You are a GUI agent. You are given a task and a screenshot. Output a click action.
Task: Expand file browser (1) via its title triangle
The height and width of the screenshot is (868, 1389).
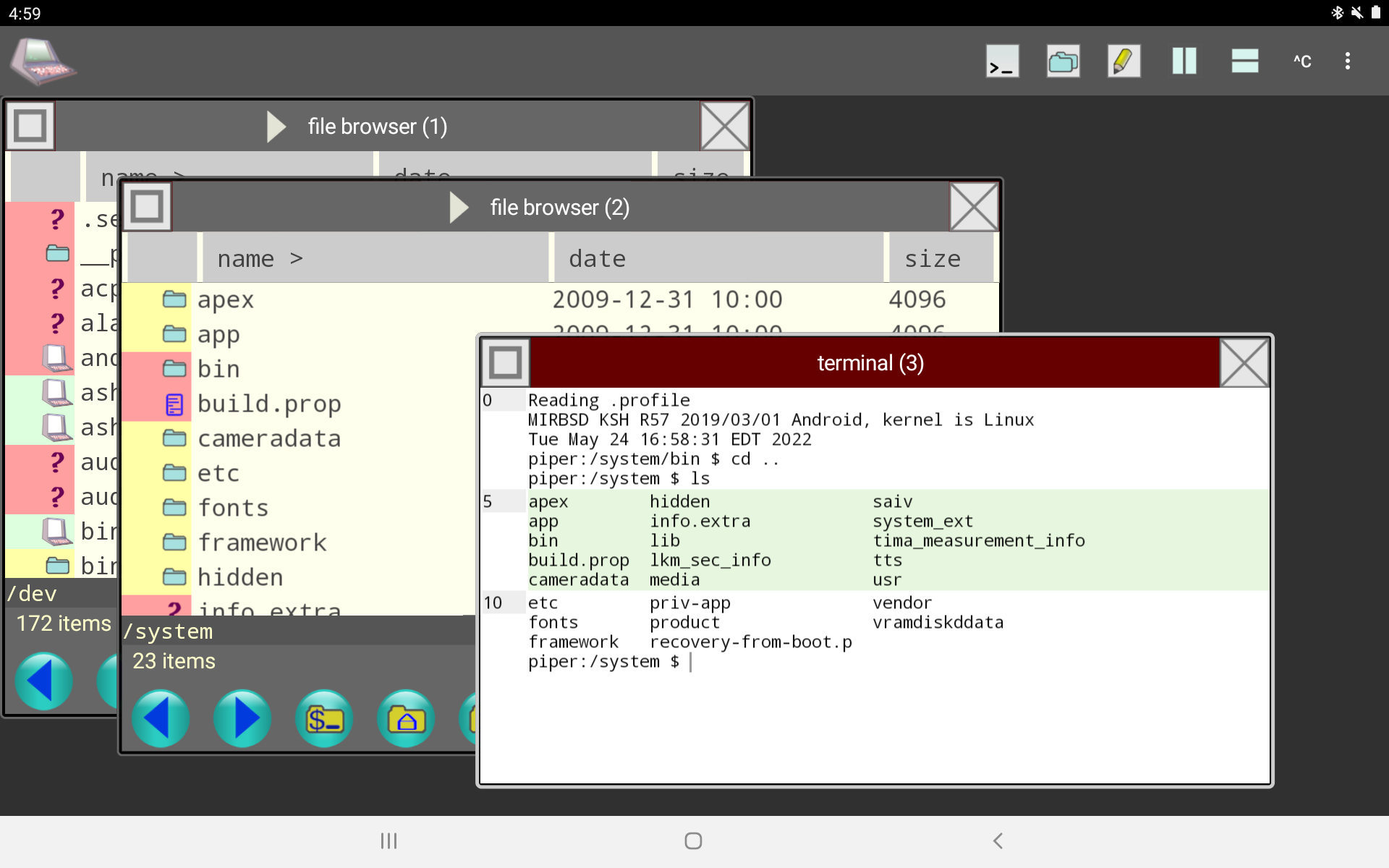coord(276,126)
